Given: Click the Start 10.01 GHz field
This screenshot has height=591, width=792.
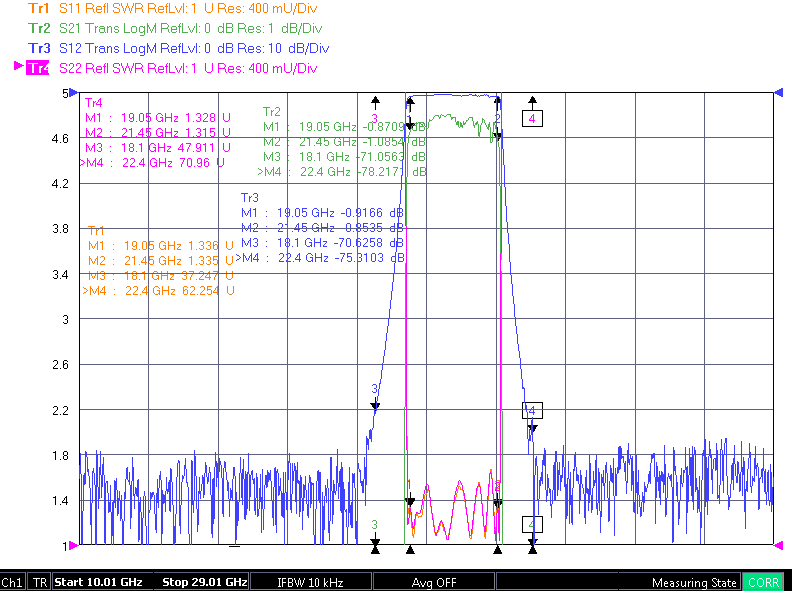Looking at the screenshot, I should pos(98,582).
